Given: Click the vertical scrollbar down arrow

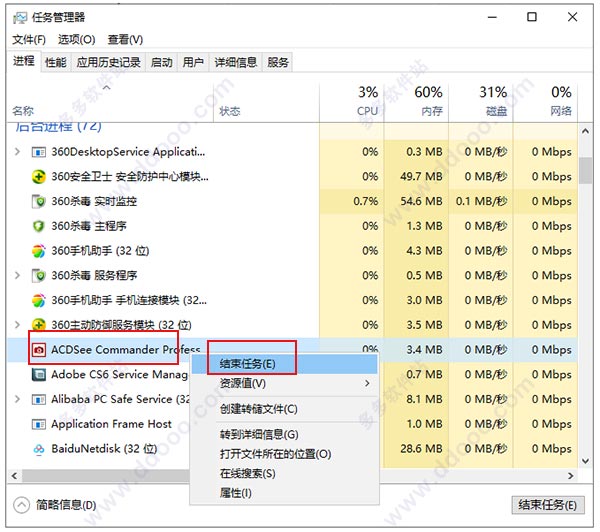Looking at the screenshot, I should (585, 461).
